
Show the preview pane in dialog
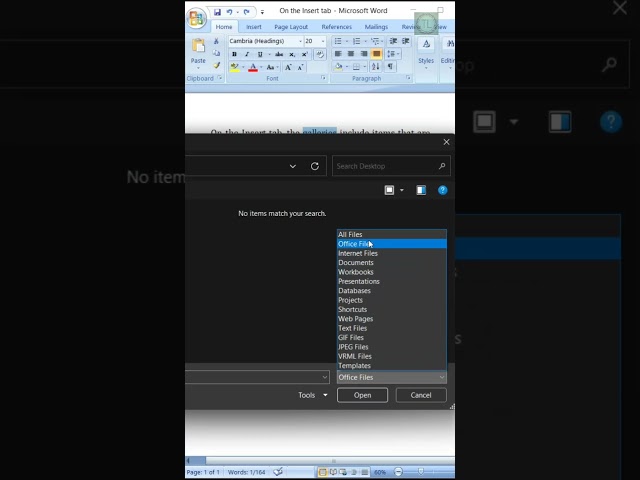(421, 190)
